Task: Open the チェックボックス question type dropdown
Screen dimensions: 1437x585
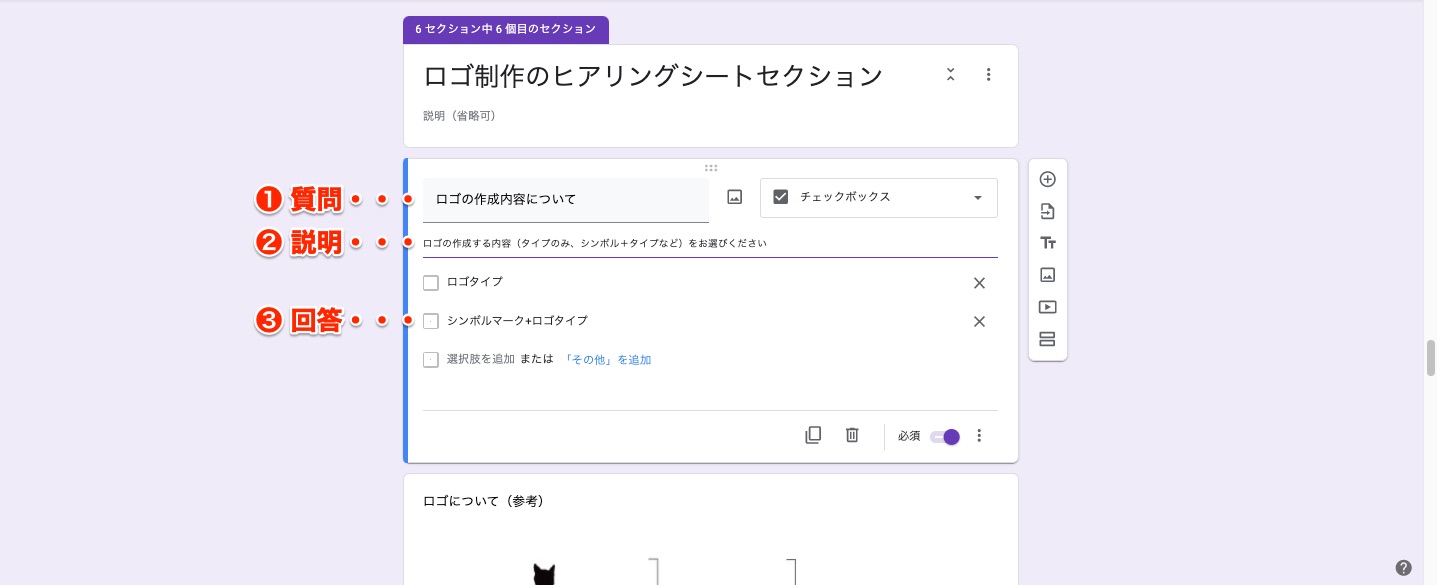Action: 879,197
